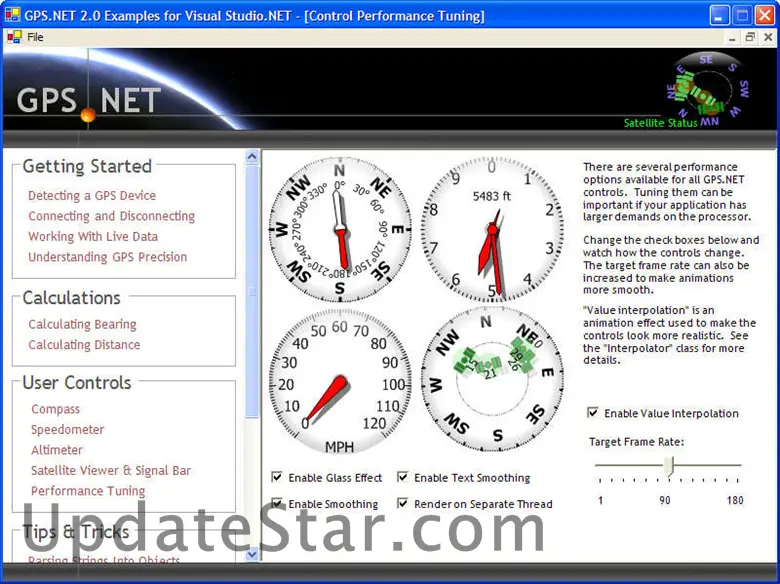The height and width of the screenshot is (584, 780).
Task: Open Satellite Viewer & Signal Bar link
Action: (111, 470)
